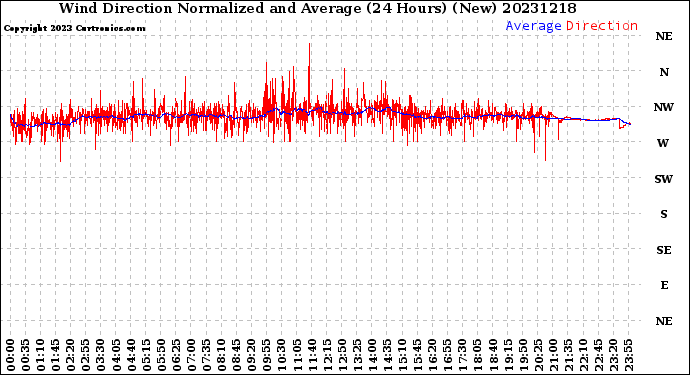Click the 16:20 time axis label

click(x=433, y=355)
